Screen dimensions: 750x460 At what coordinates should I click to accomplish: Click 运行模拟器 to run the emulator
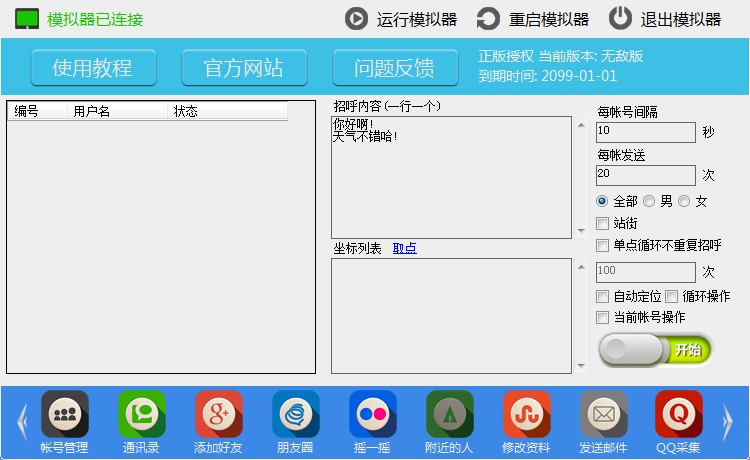click(x=401, y=19)
